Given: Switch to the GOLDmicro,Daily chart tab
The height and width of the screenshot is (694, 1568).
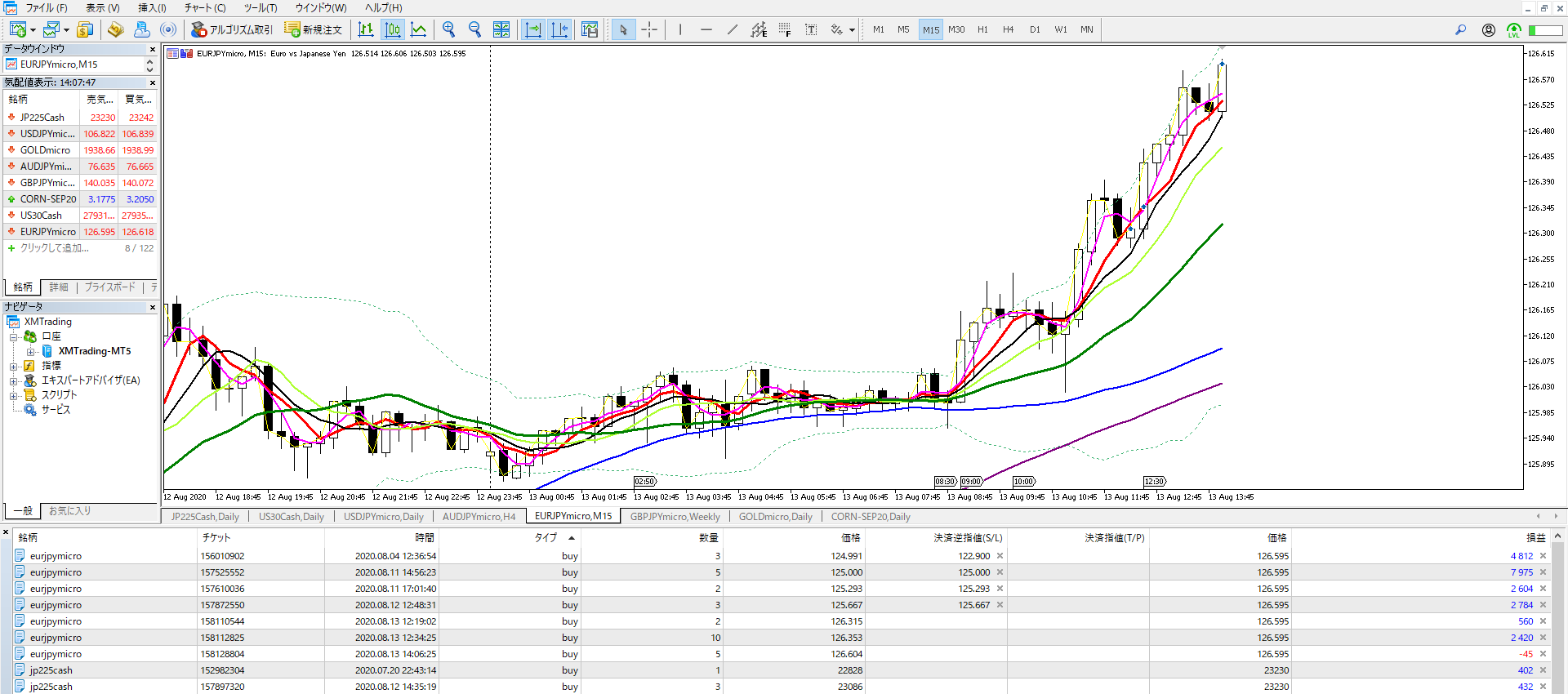Looking at the screenshot, I should tap(775, 517).
